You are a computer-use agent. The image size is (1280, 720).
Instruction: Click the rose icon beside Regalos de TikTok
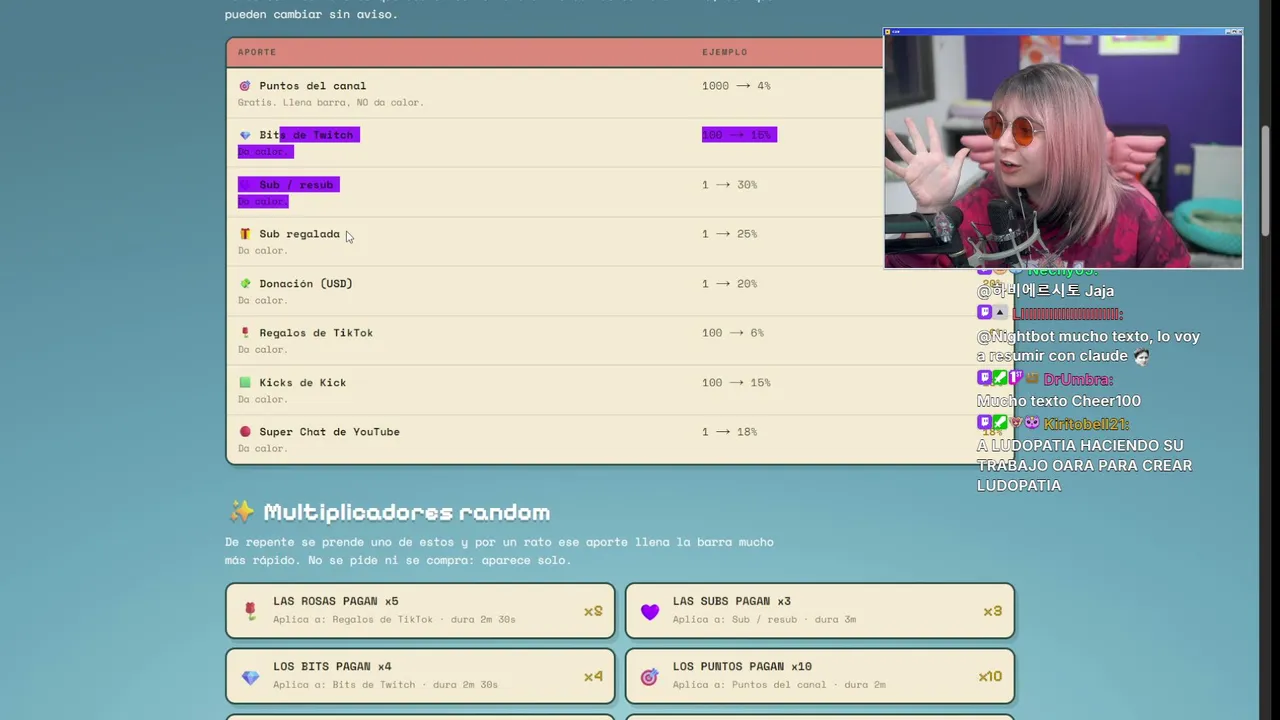click(x=245, y=333)
